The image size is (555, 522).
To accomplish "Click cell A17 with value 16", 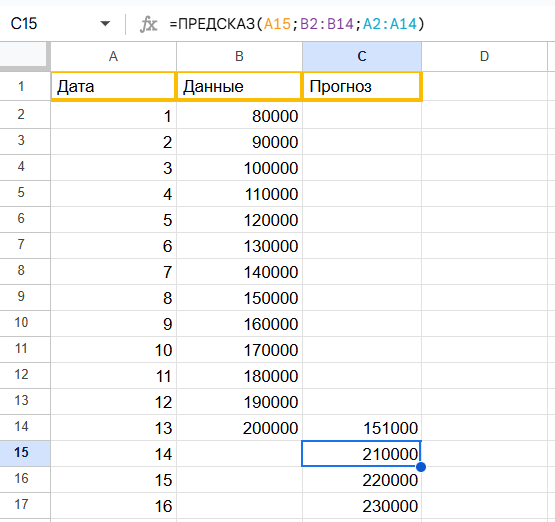I will coord(113,506).
